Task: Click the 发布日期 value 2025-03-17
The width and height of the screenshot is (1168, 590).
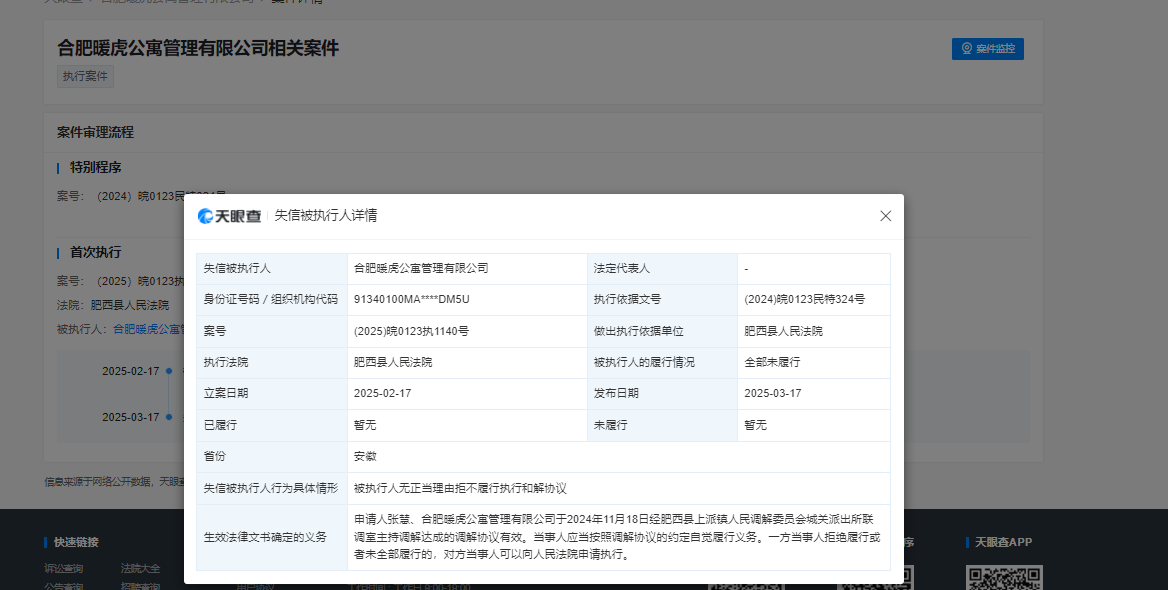Action: pyautogui.click(x=772, y=393)
